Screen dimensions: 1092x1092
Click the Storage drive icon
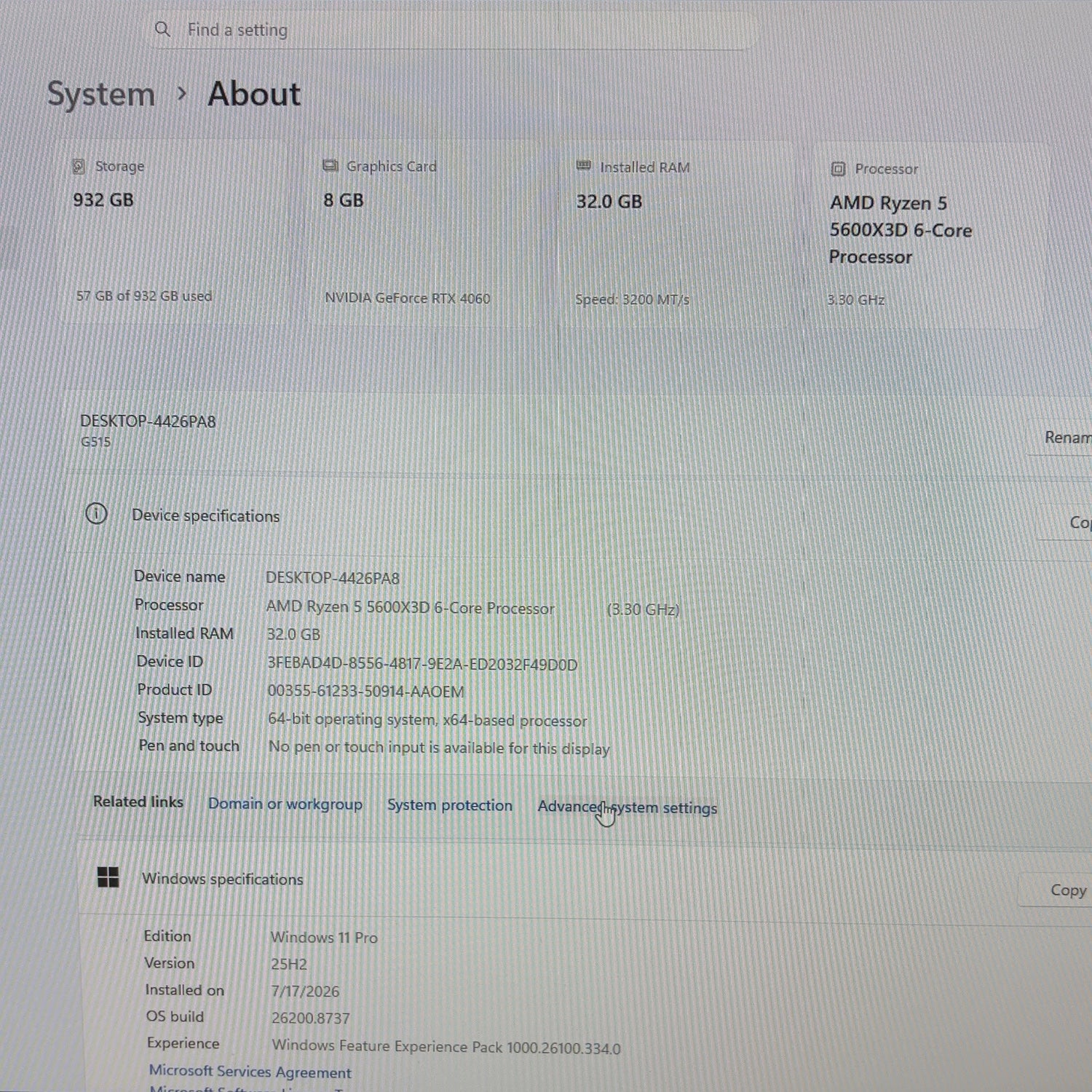pyautogui.click(x=79, y=167)
